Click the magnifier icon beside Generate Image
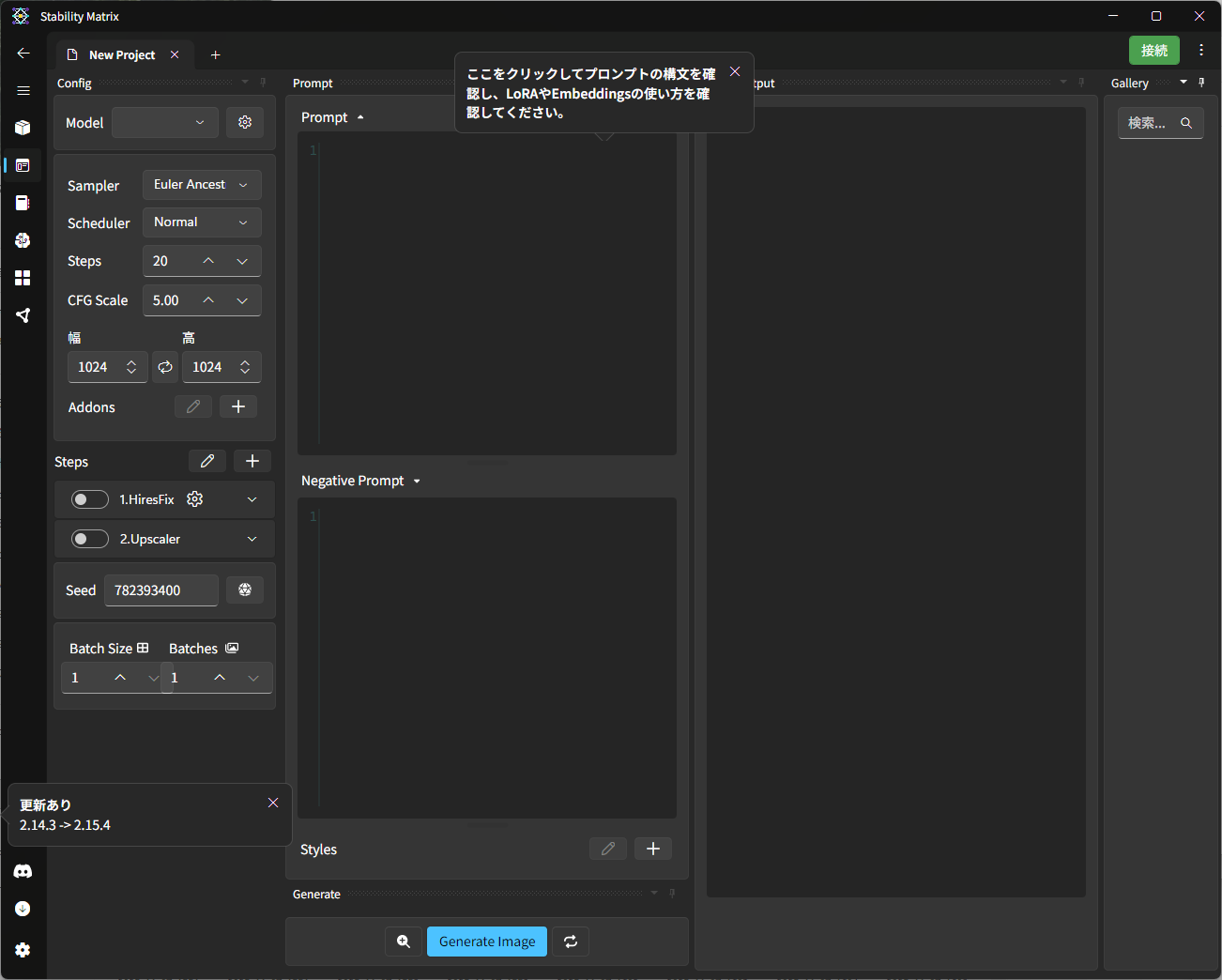Viewport: 1222px width, 980px height. (404, 942)
